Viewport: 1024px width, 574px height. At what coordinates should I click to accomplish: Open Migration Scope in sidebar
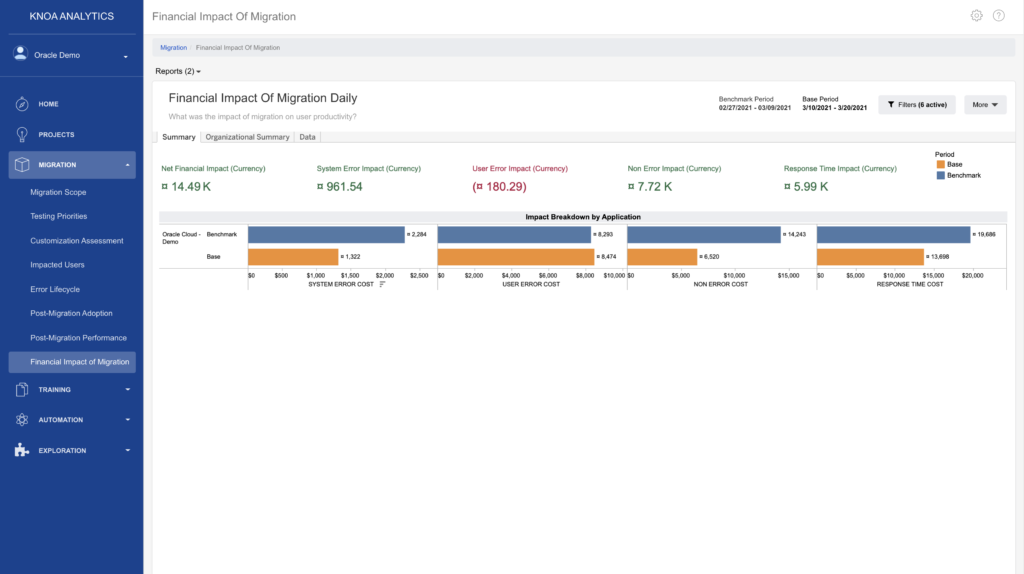[x=58, y=192]
